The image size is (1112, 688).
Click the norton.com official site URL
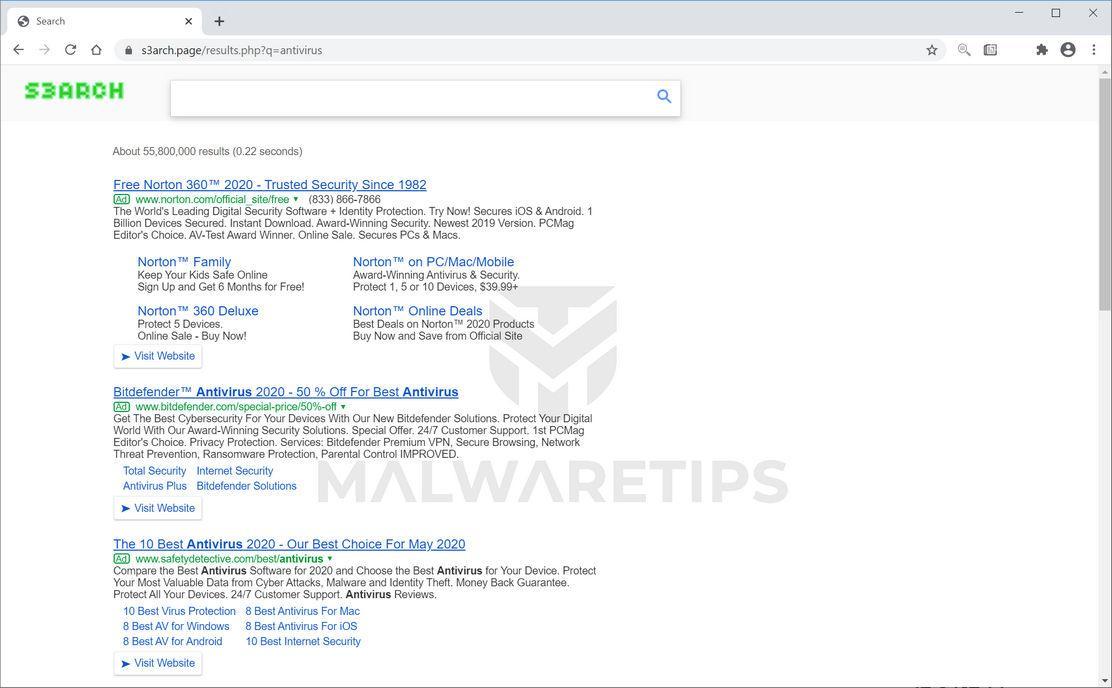click(212, 200)
